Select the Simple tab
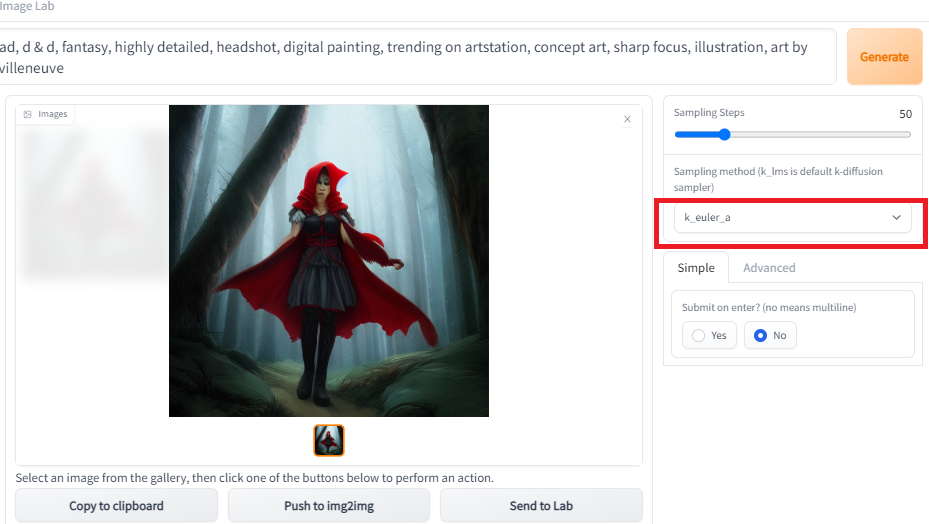This screenshot has height=524, width=929. coord(696,268)
